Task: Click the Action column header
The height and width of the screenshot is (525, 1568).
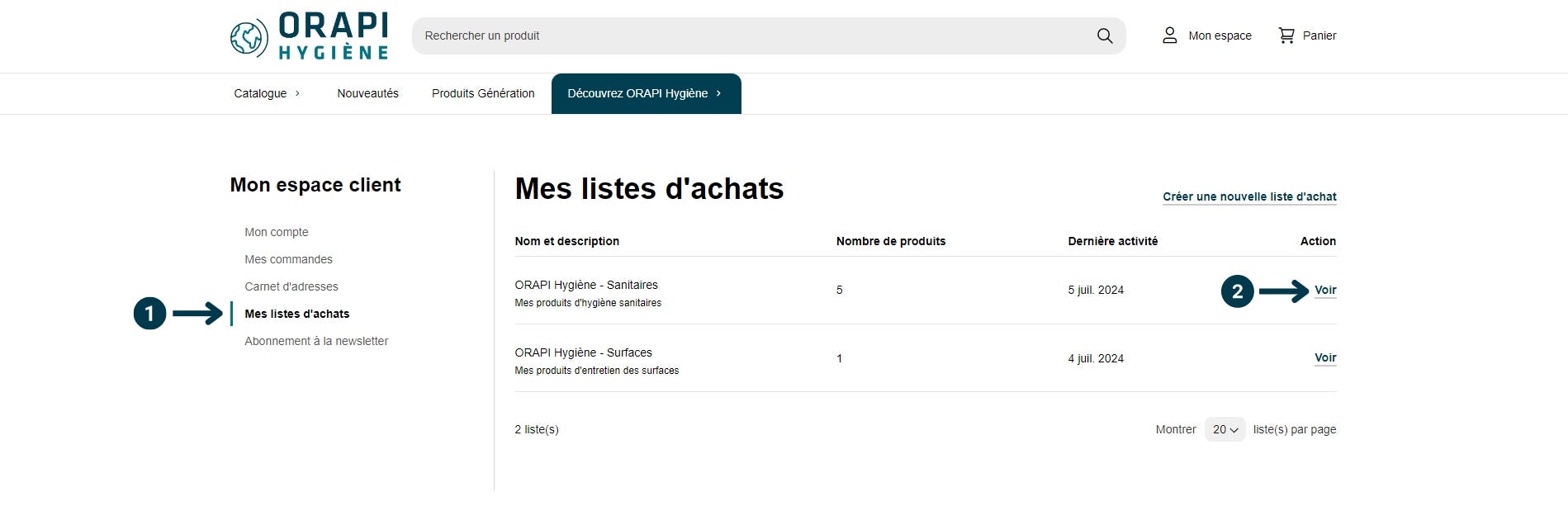Action: (x=1318, y=241)
